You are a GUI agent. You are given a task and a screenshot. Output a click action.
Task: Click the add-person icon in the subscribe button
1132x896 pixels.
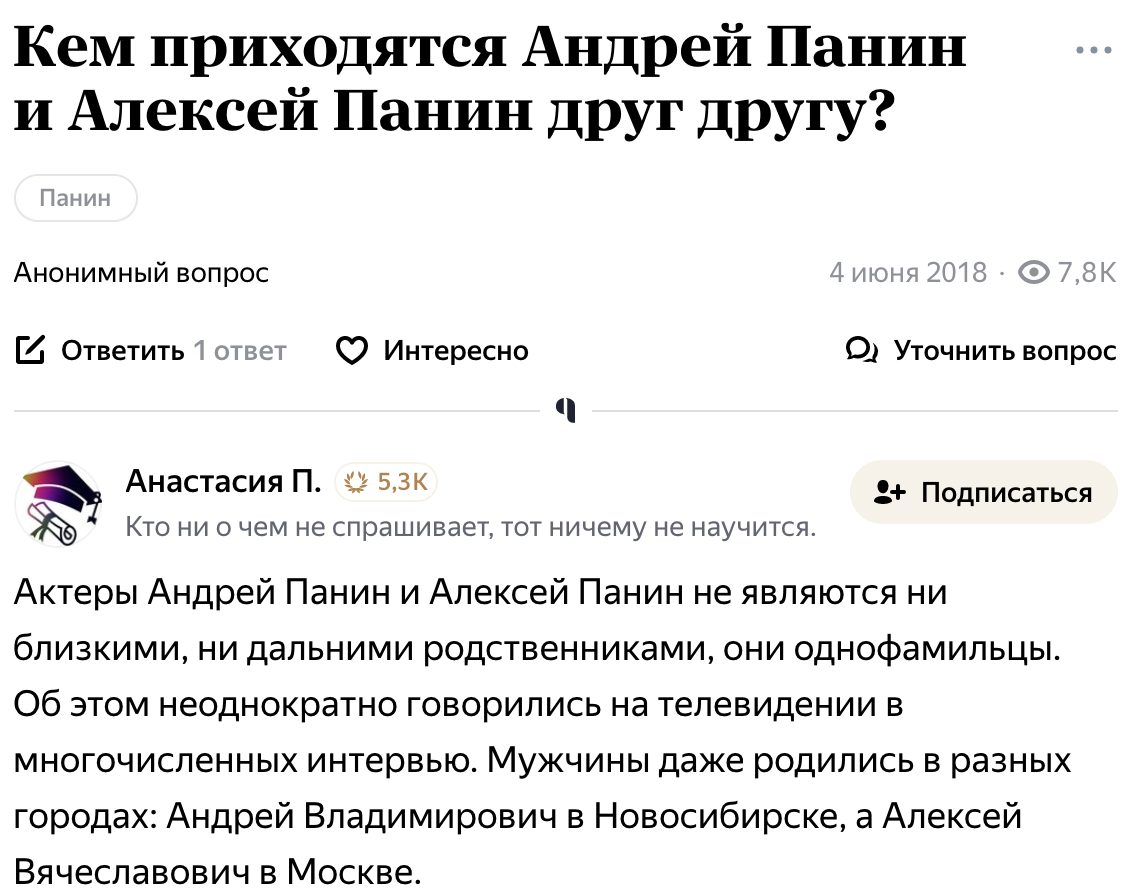pos(889,492)
